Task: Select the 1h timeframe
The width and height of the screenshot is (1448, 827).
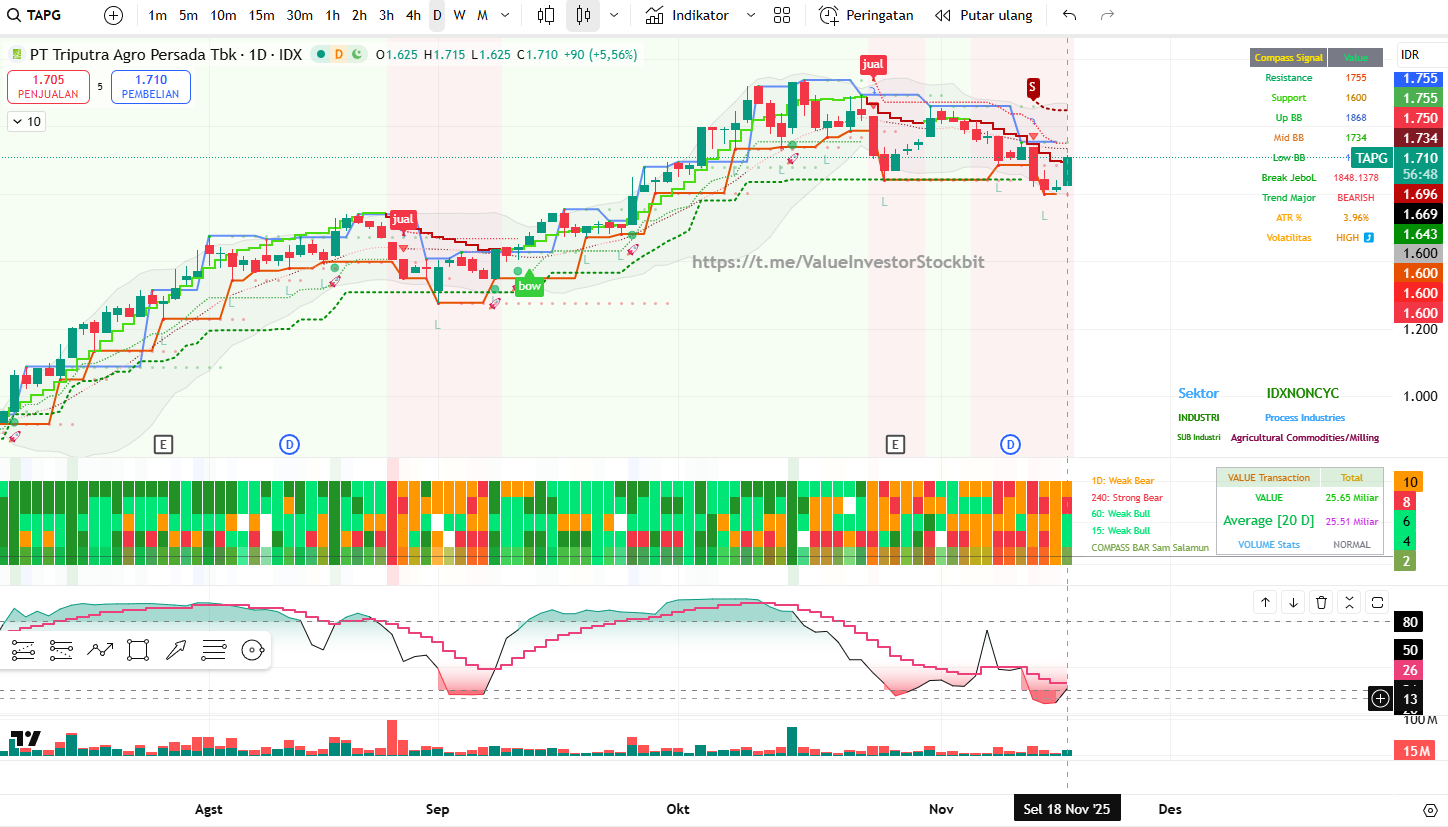Action: click(332, 15)
